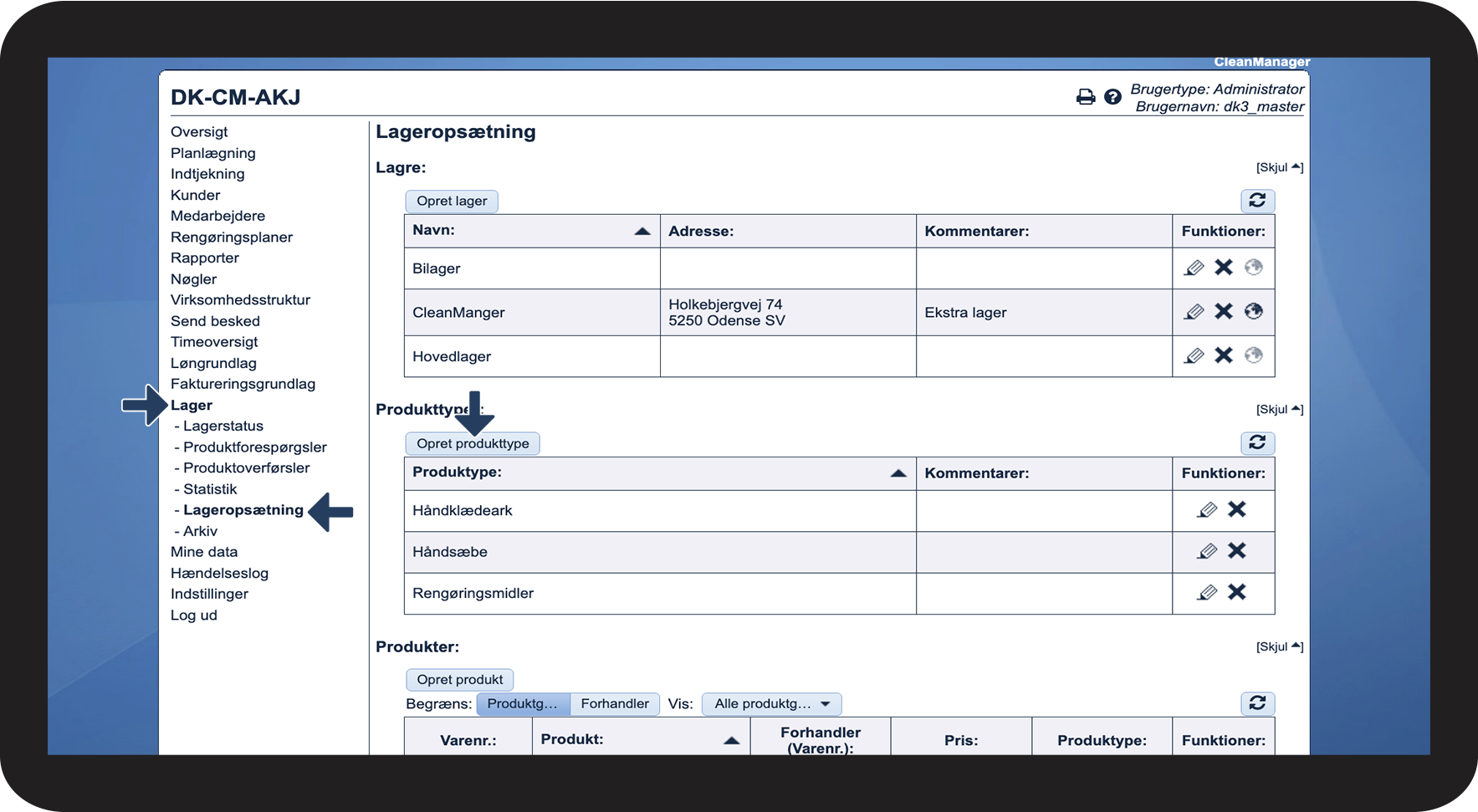Screen dimensions: 1478x812
Task: Select the Produktg… filter toggle
Action: tap(523, 704)
